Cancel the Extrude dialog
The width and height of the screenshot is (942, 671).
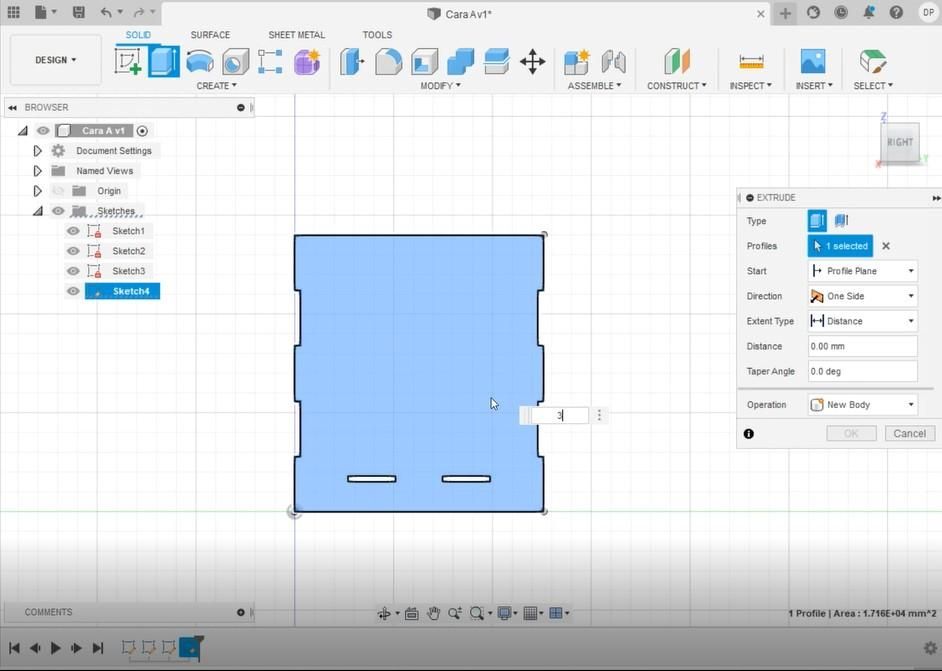(x=909, y=433)
